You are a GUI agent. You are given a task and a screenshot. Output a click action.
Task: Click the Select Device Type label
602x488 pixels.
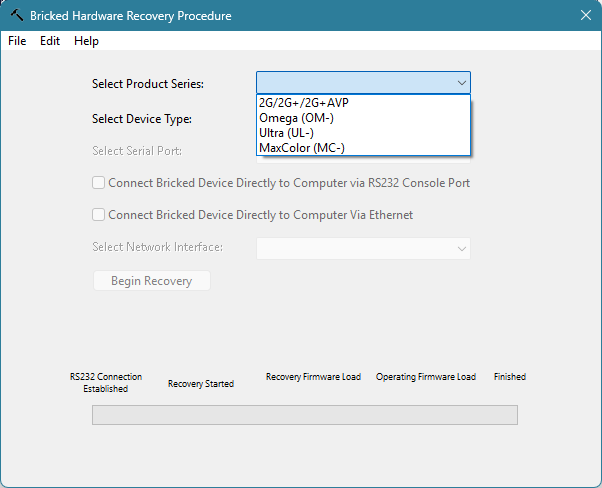(x=142, y=119)
